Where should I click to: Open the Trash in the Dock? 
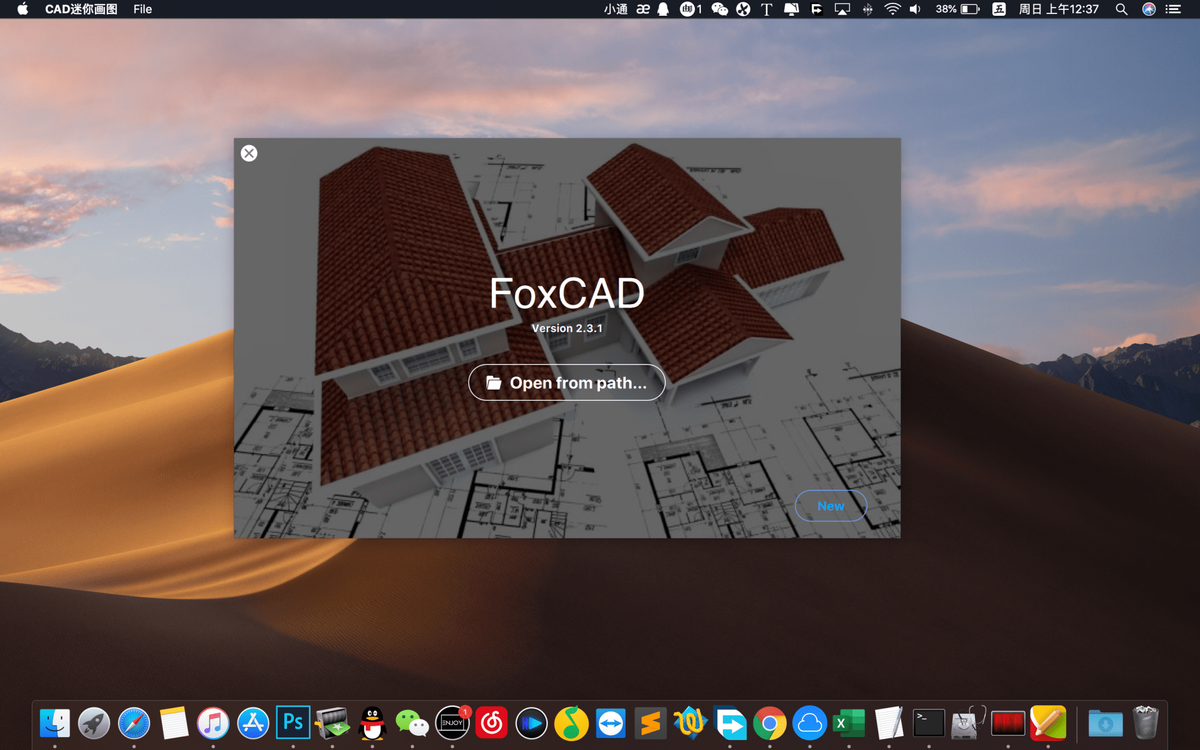tap(1145, 722)
